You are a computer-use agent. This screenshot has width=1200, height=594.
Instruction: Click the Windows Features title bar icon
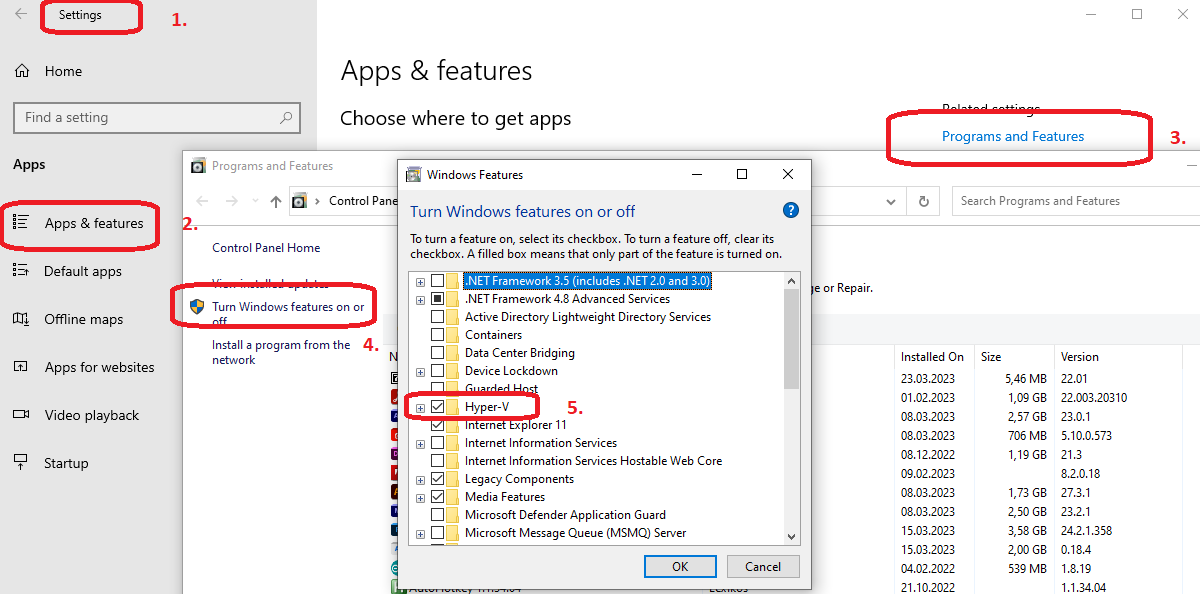[x=413, y=175]
